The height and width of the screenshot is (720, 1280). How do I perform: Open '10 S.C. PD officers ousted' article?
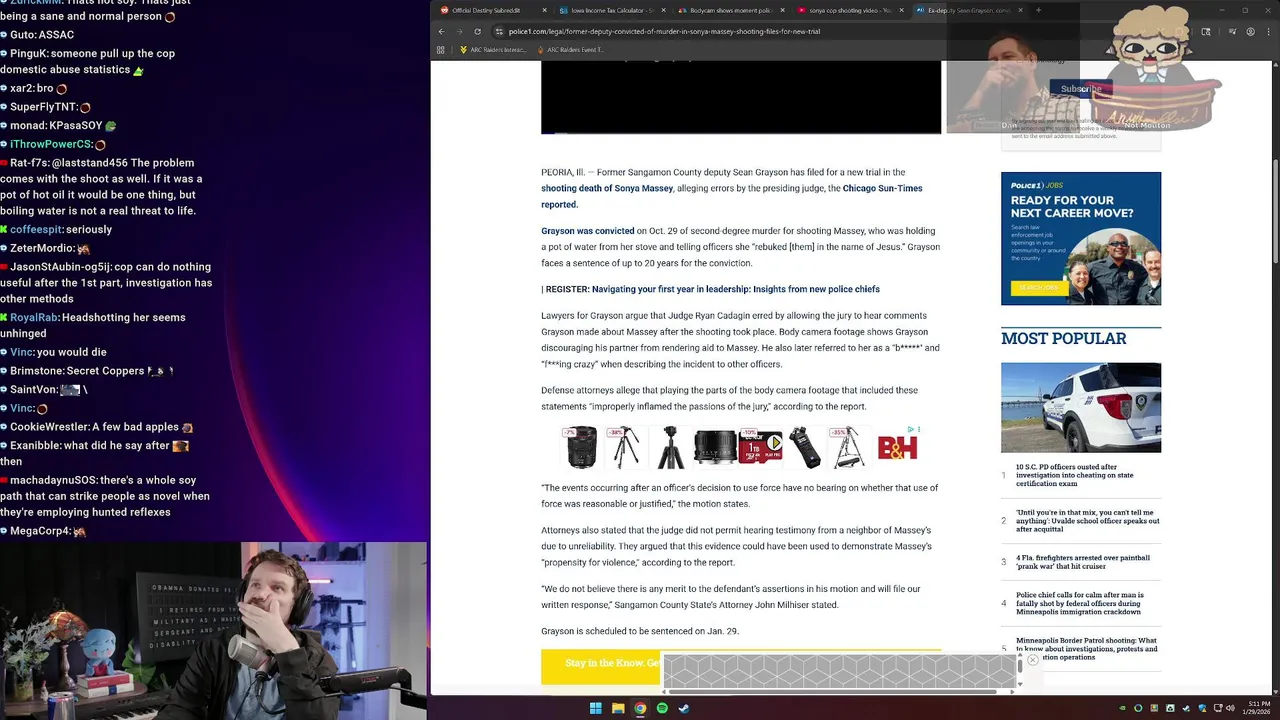click(1075, 475)
